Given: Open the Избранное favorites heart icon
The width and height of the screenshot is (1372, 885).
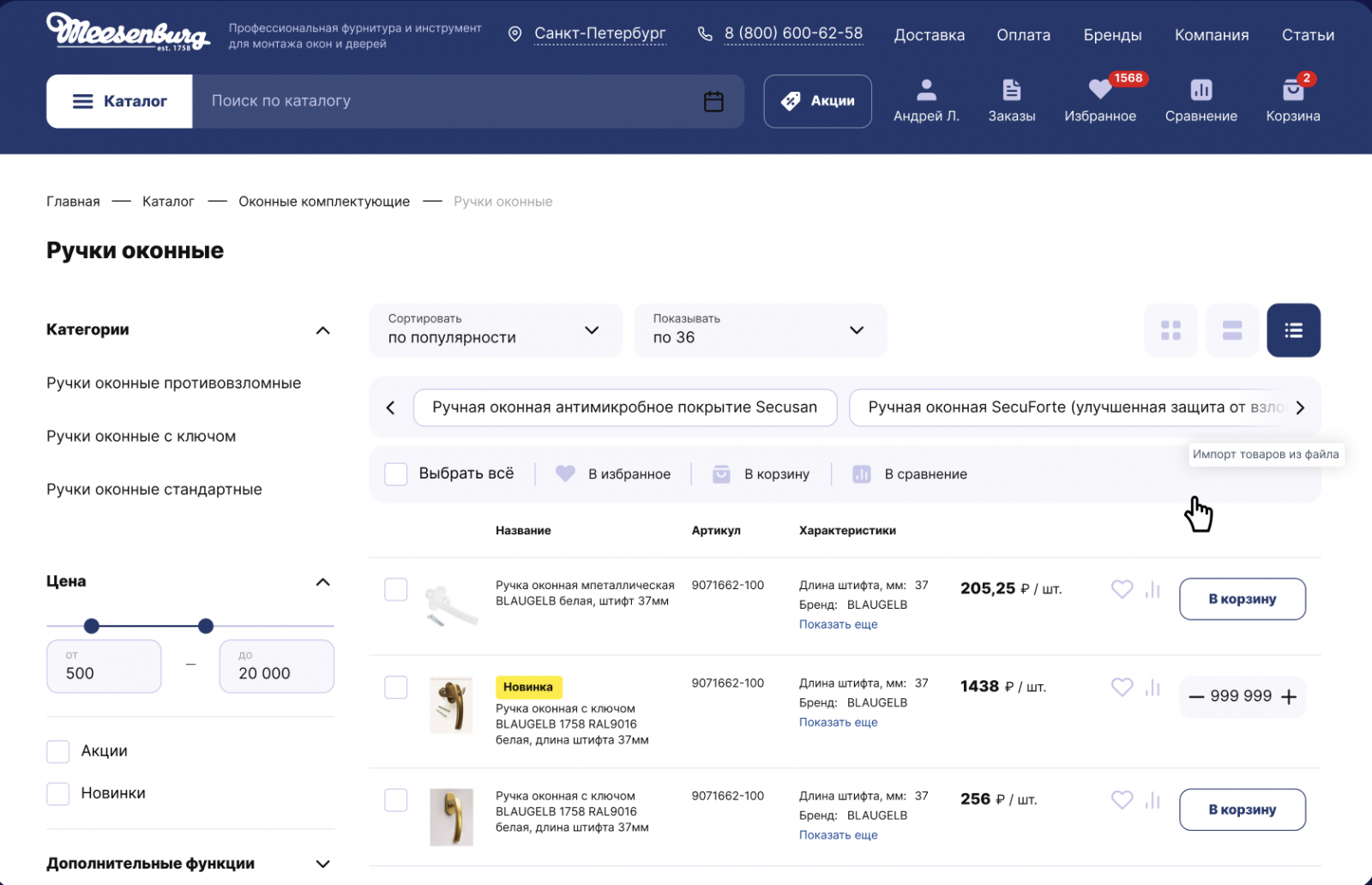Looking at the screenshot, I should [1099, 91].
